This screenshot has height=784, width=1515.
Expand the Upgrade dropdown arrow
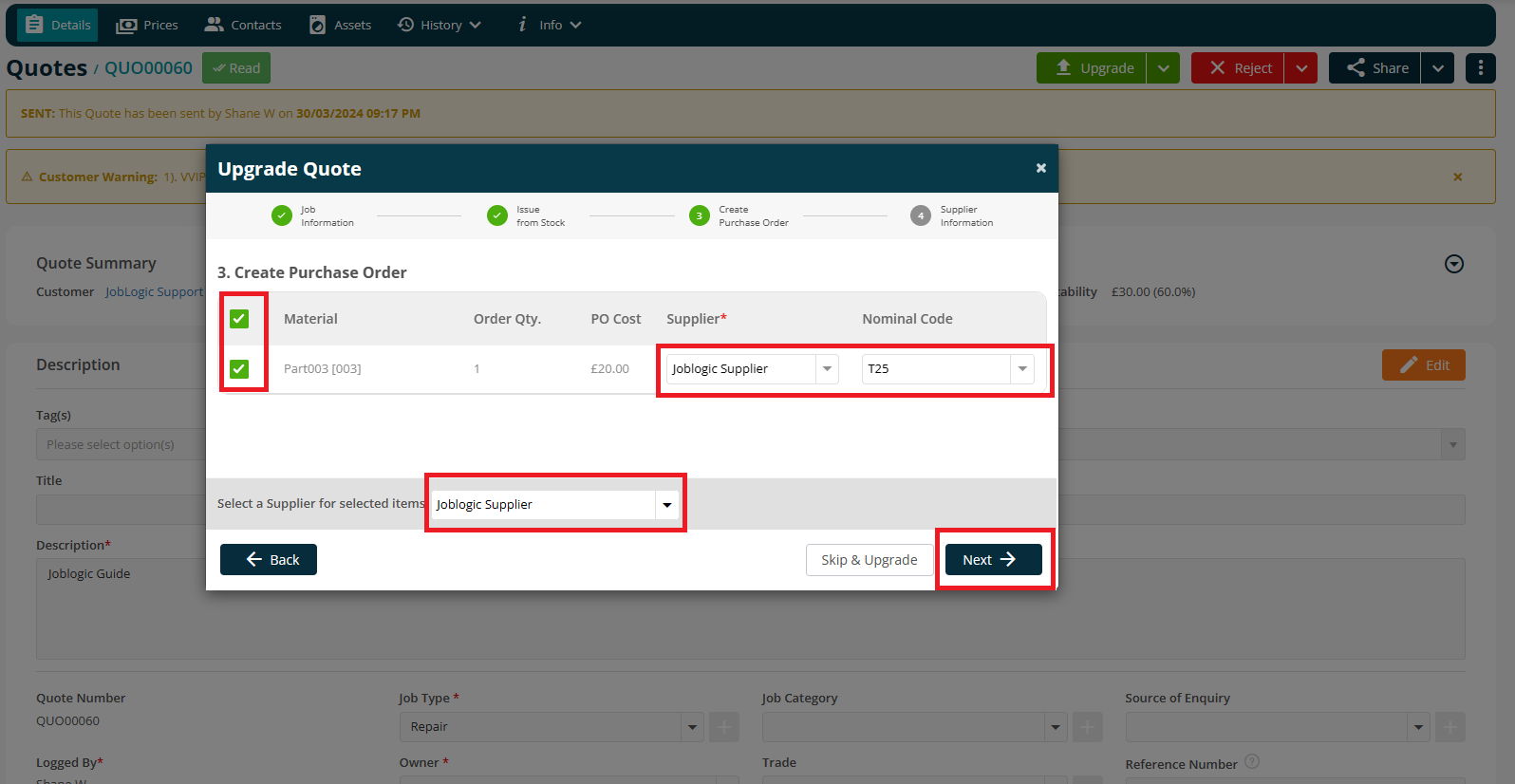click(1164, 68)
